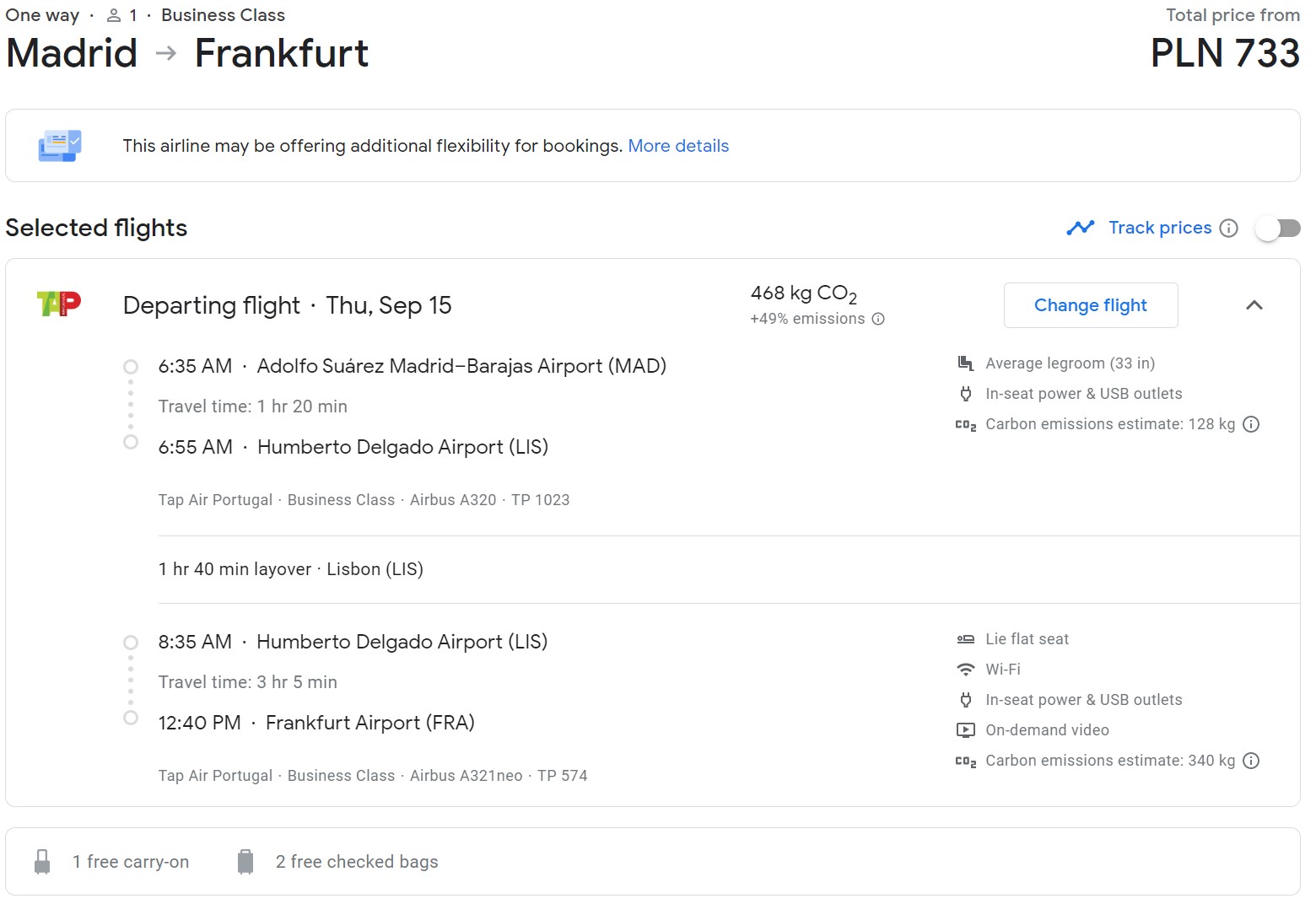Click the Wi-Fi amenity icon
Image resolution: width=1316 pixels, height=904 pixels.
tap(966, 670)
